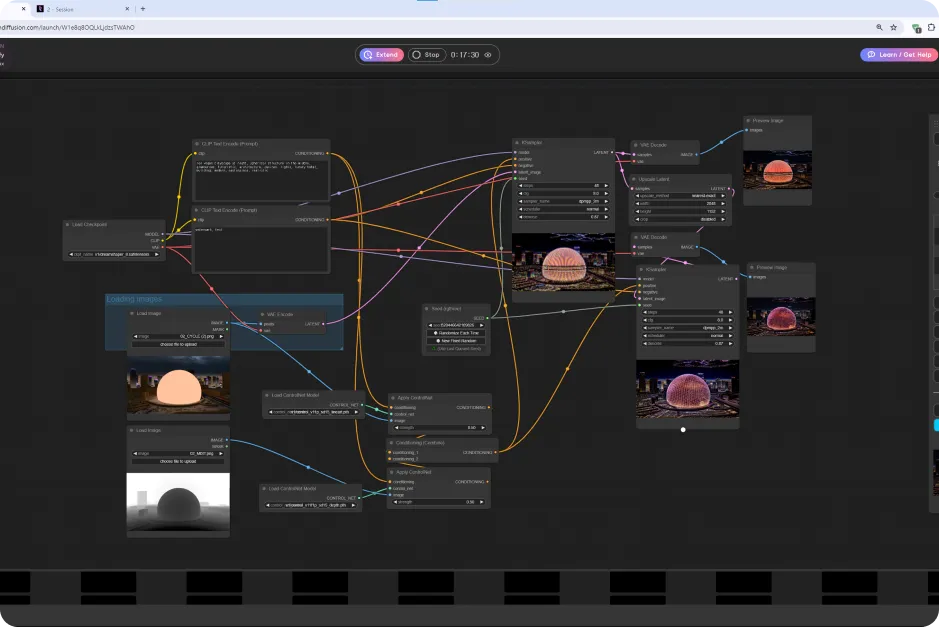Screen dimensions: 939x627
Task: Toggle the eye icon beside the session timer
Action: point(488,55)
